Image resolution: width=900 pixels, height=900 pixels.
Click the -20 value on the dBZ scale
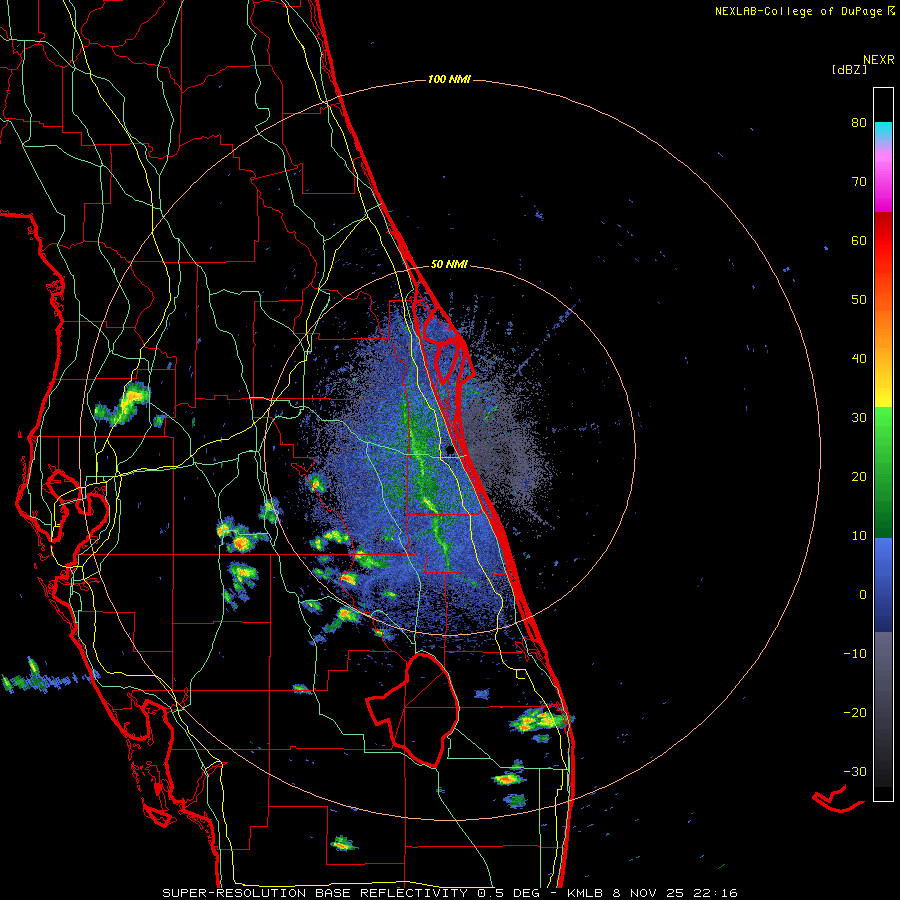[855, 712]
